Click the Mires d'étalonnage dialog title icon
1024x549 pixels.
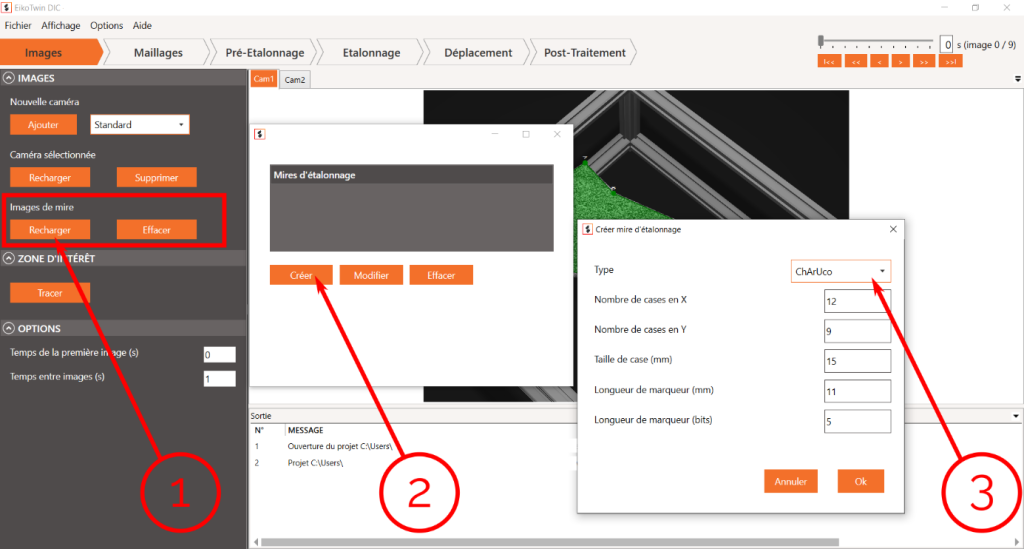(x=259, y=134)
